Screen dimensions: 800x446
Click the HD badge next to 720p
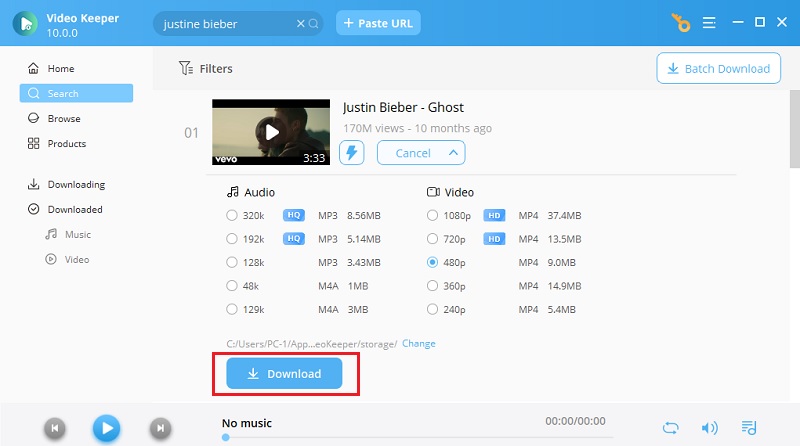point(494,239)
